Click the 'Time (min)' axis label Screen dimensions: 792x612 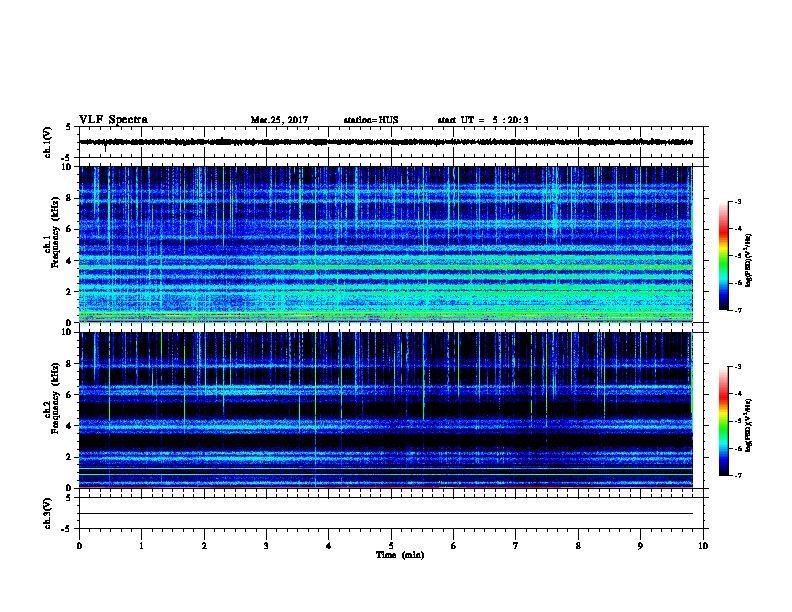(x=400, y=555)
